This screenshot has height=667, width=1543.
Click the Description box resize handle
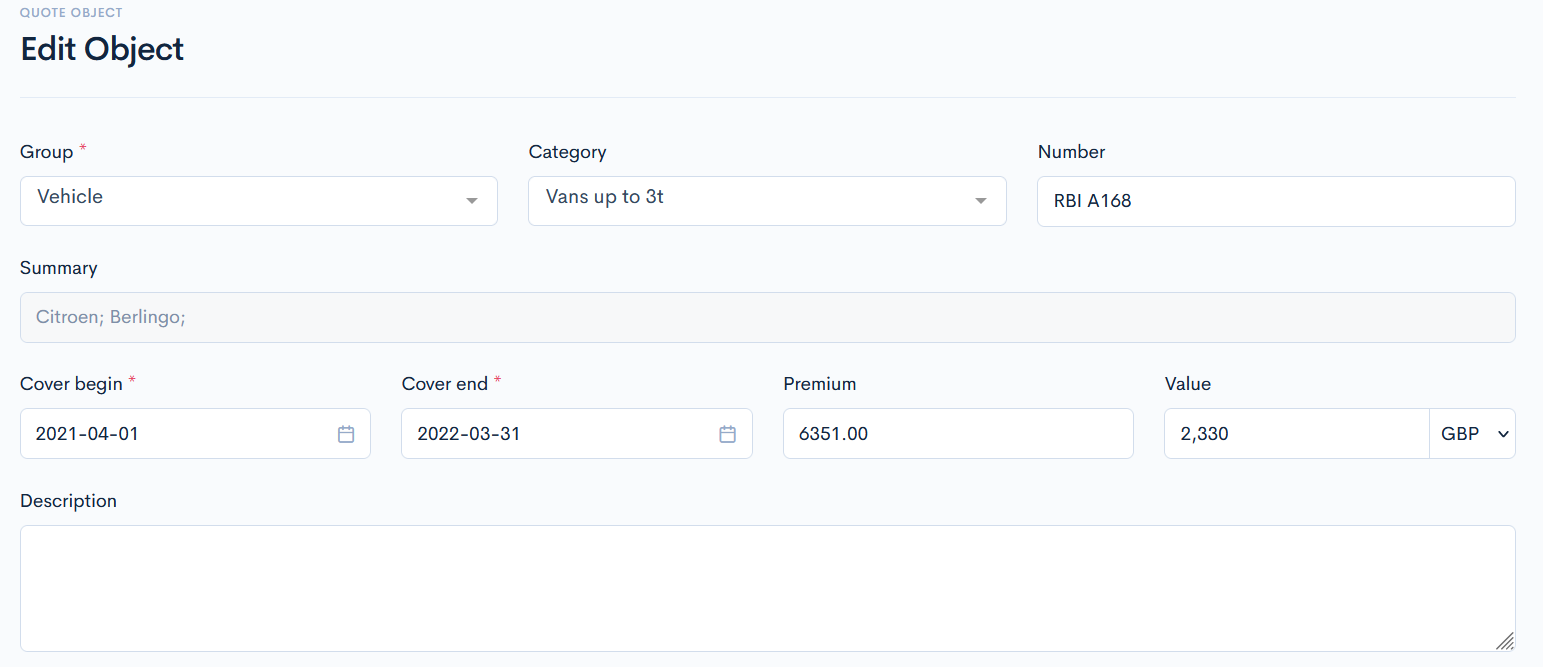[x=1504, y=641]
